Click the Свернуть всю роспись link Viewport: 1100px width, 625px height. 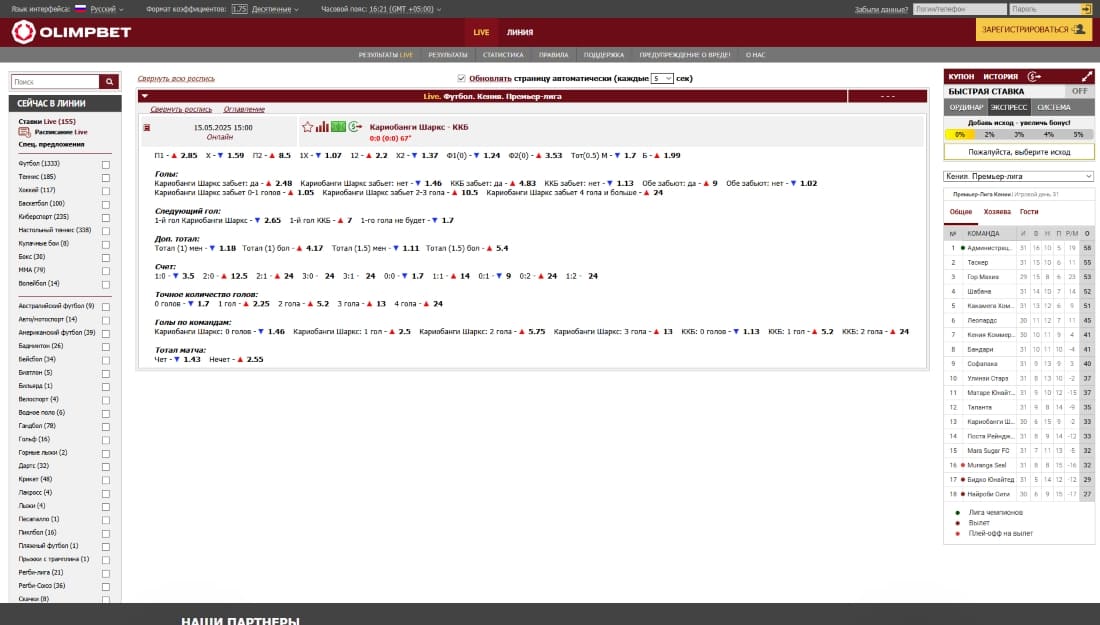(x=176, y=79)
